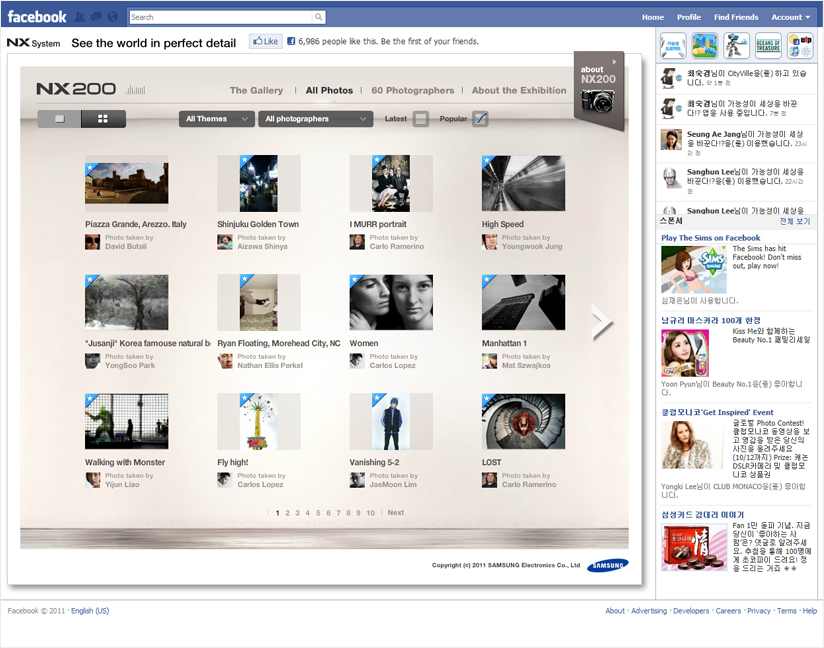Click the about NX200 camera icon
This screenshot has height=648, width=824.
pos(598,100)
